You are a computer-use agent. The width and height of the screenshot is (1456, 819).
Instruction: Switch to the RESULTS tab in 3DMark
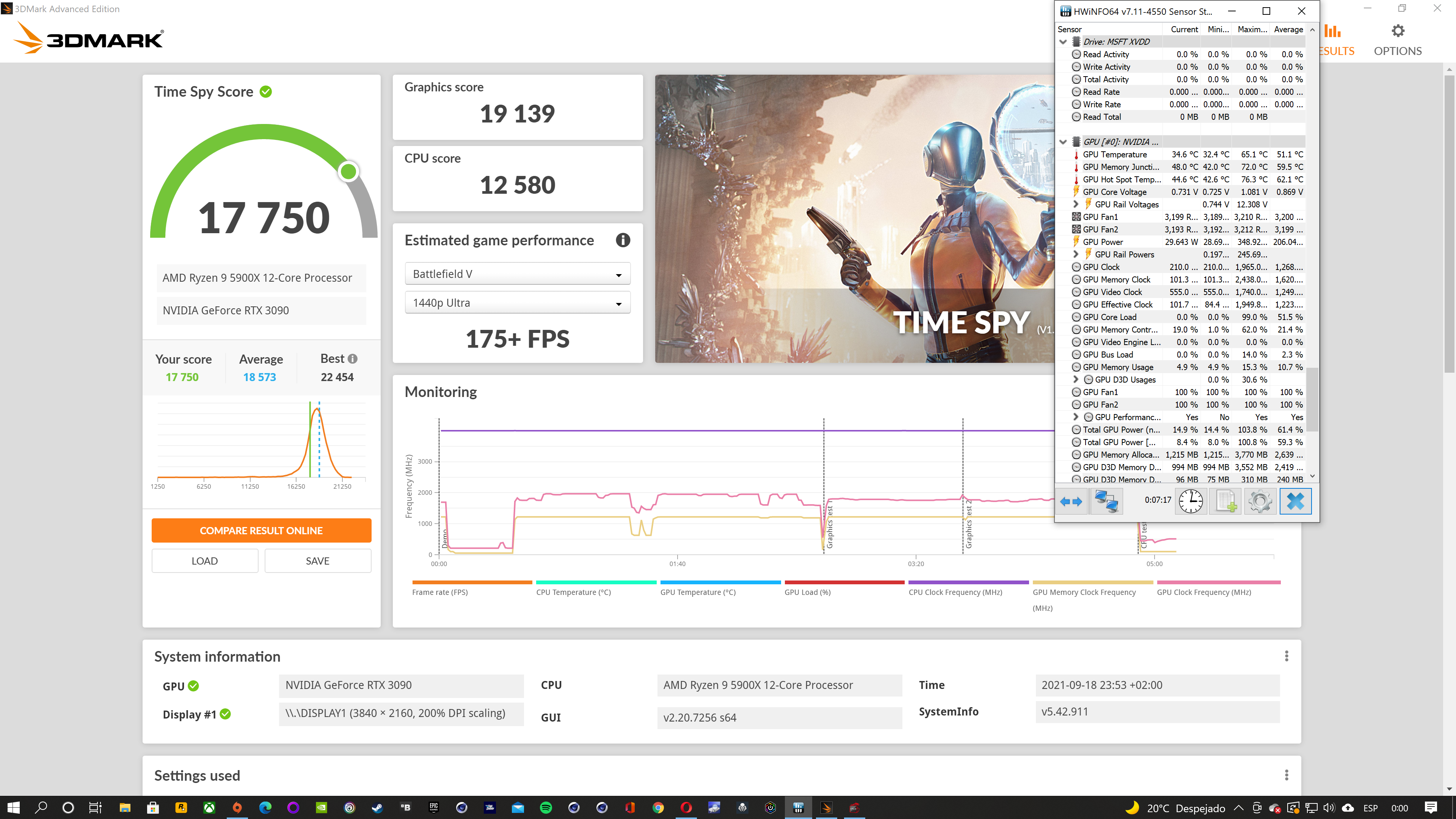(x=1336, y=39)
